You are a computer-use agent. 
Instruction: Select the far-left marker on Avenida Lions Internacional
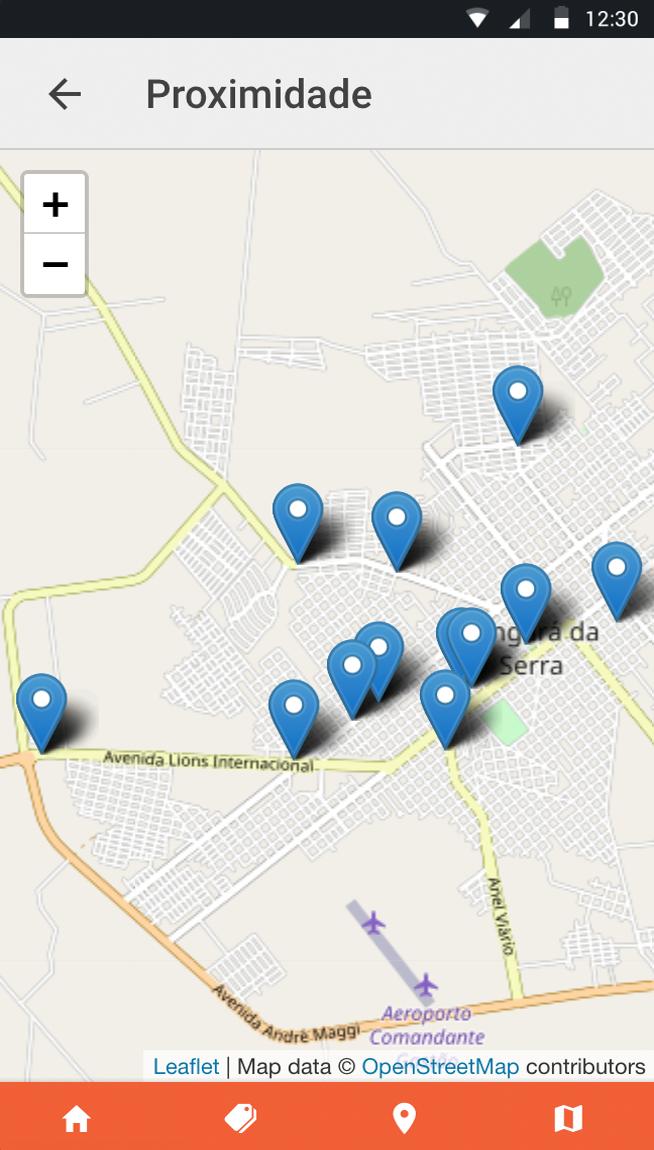click(x=42, y=713)
